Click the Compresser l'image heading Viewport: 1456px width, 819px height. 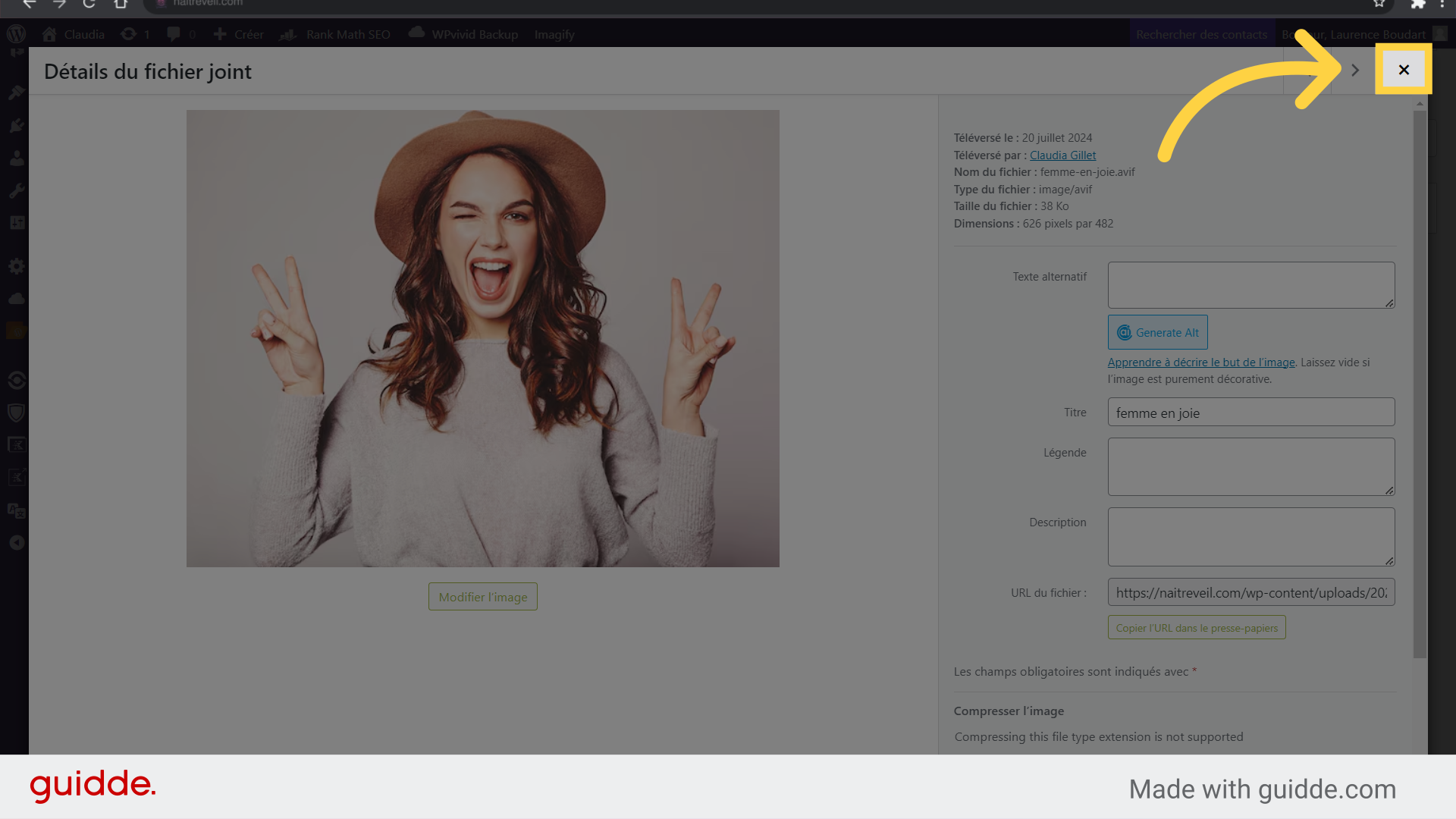pyautogui.click(x=1009, y=711)
